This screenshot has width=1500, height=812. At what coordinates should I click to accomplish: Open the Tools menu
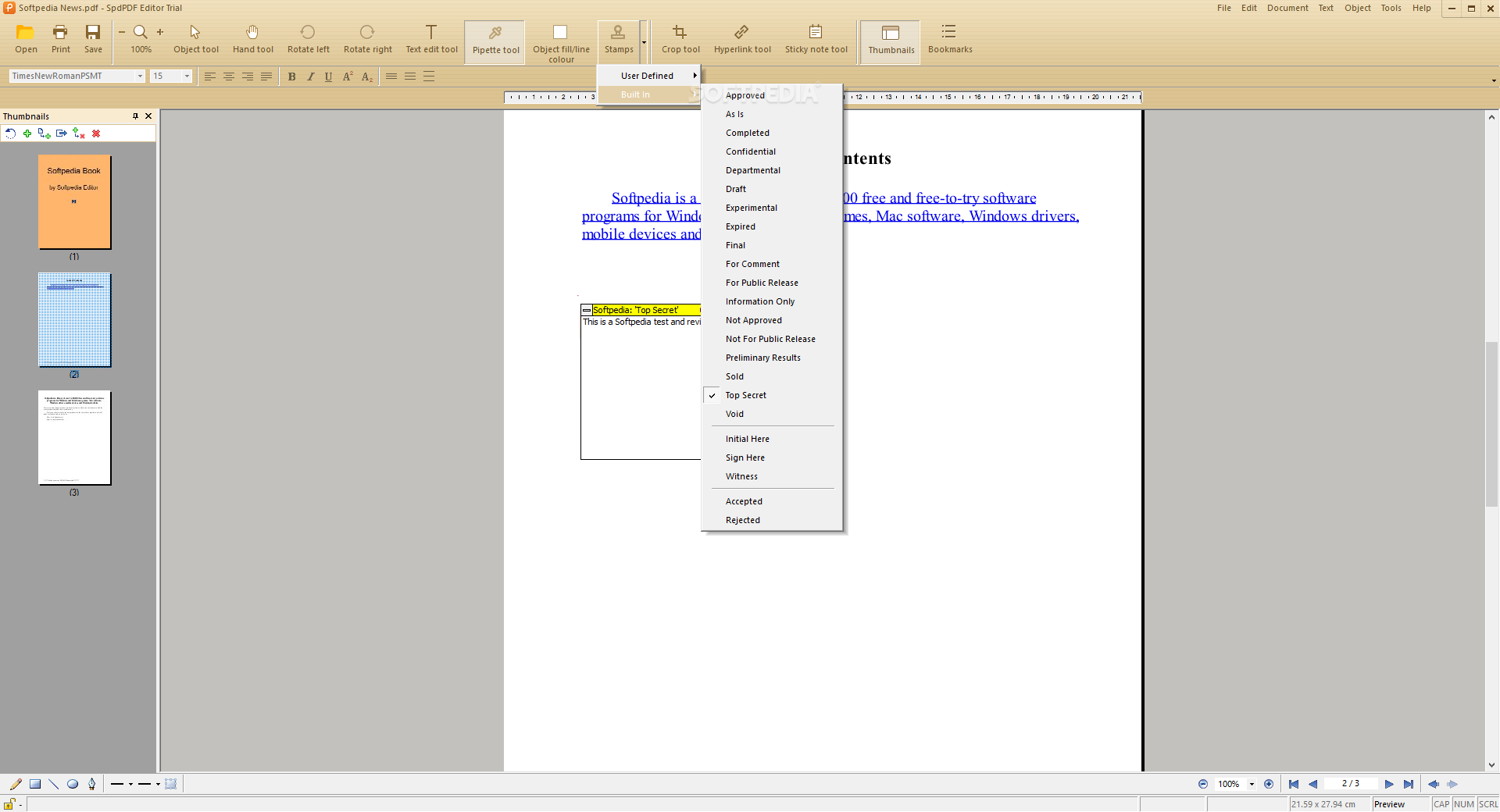point(1391,8)
